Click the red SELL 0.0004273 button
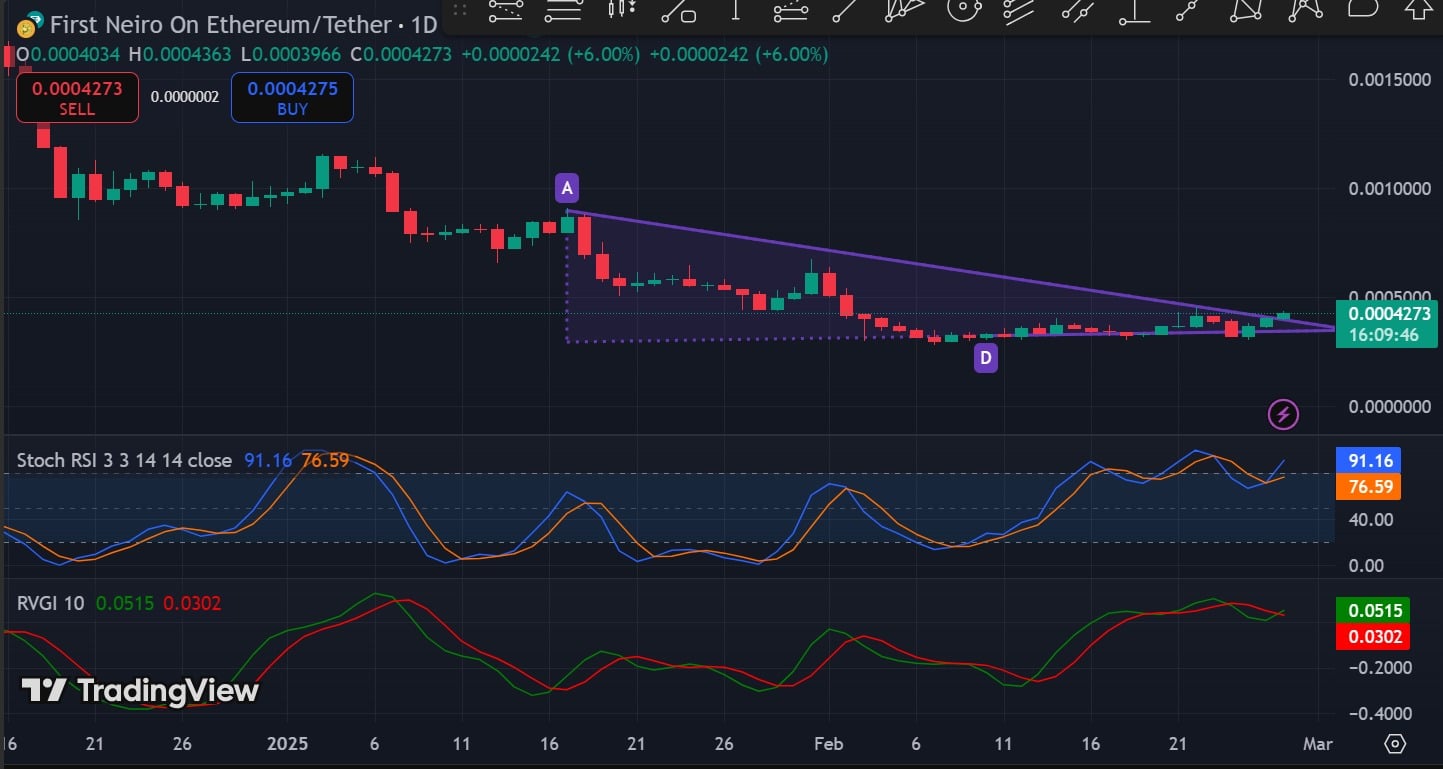 tap(77, 98)
